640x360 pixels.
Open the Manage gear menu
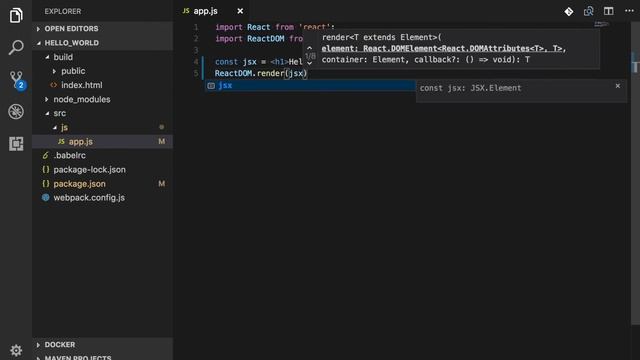coord(16,350)
